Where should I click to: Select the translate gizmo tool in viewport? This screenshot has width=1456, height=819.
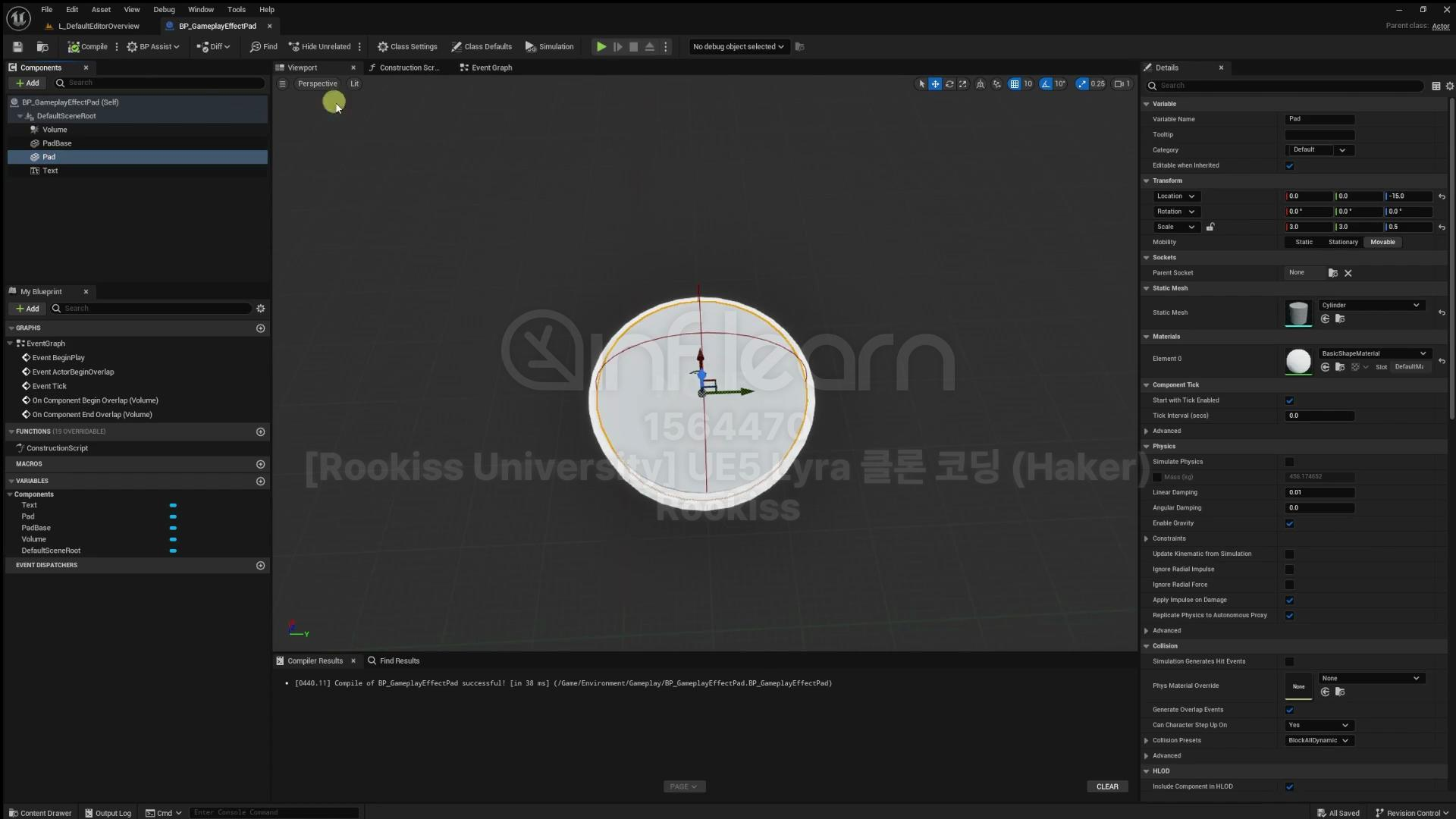(x=935, y=84)
